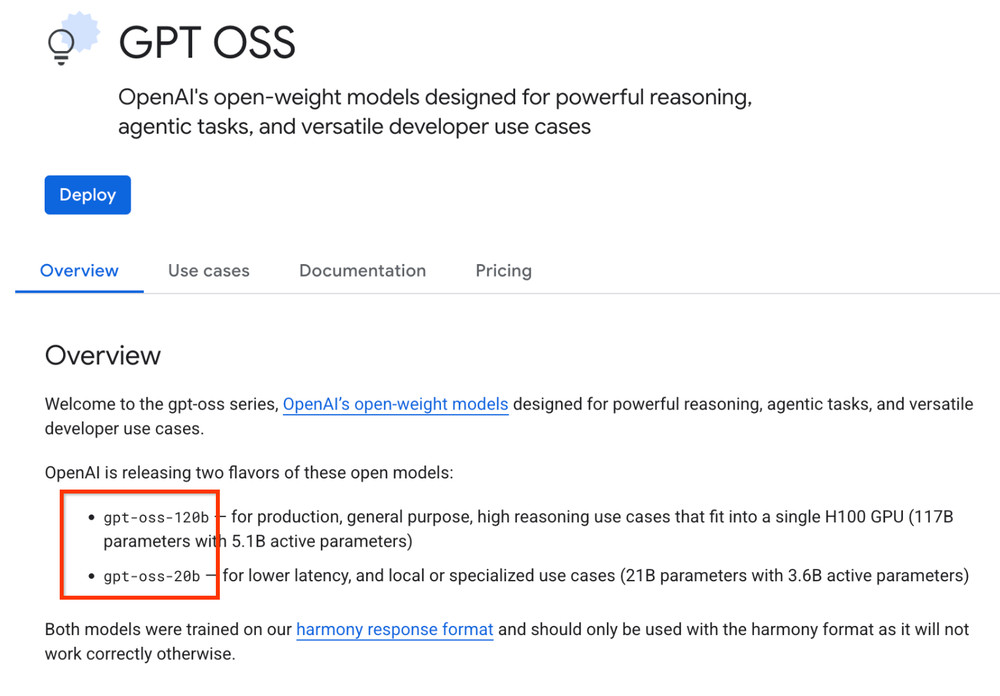
Task: Click the gpt-oss-20b model name
Action: tap(152, 576)
